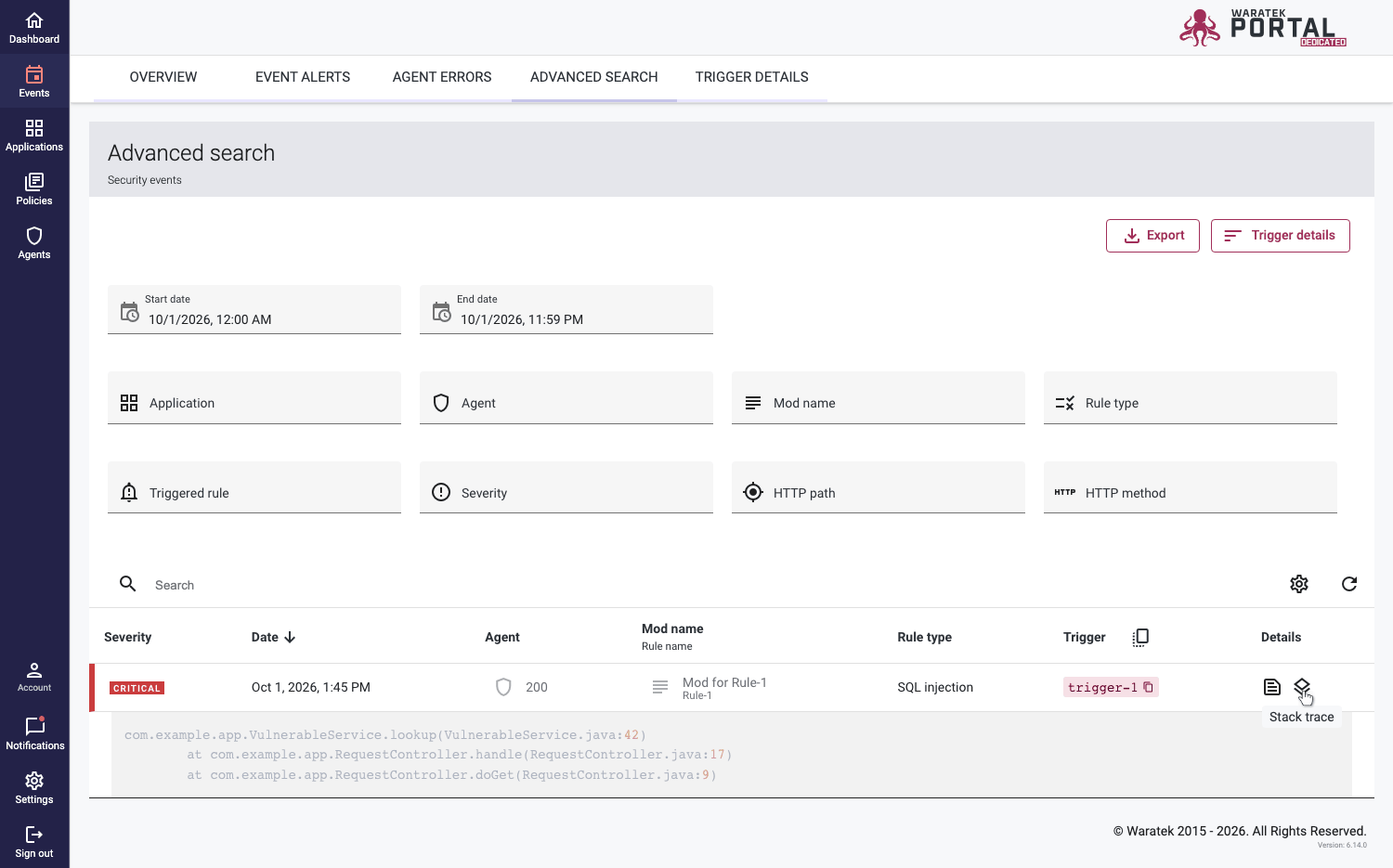Click the HTTP path filter field
The width and height of the screenshot is (1393, 868).
click(879, 487)
